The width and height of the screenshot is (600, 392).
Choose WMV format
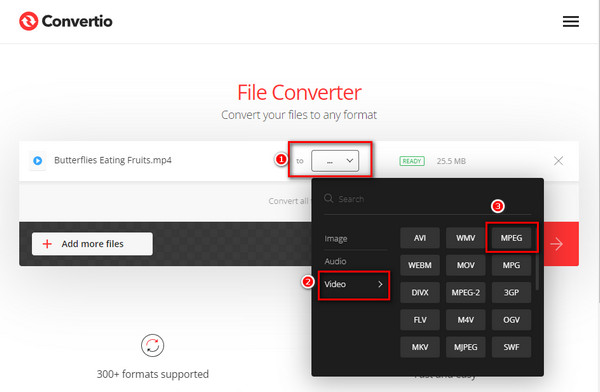click(466, 238)
